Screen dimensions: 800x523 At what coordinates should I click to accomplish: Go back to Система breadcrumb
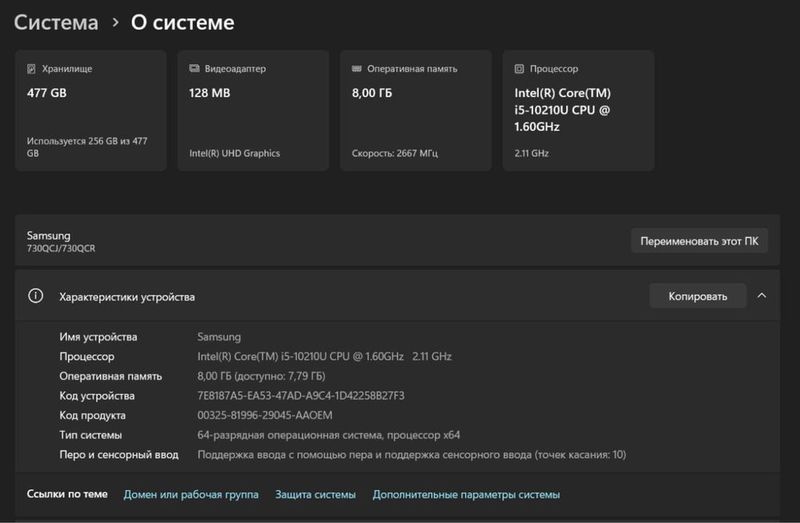56,22
